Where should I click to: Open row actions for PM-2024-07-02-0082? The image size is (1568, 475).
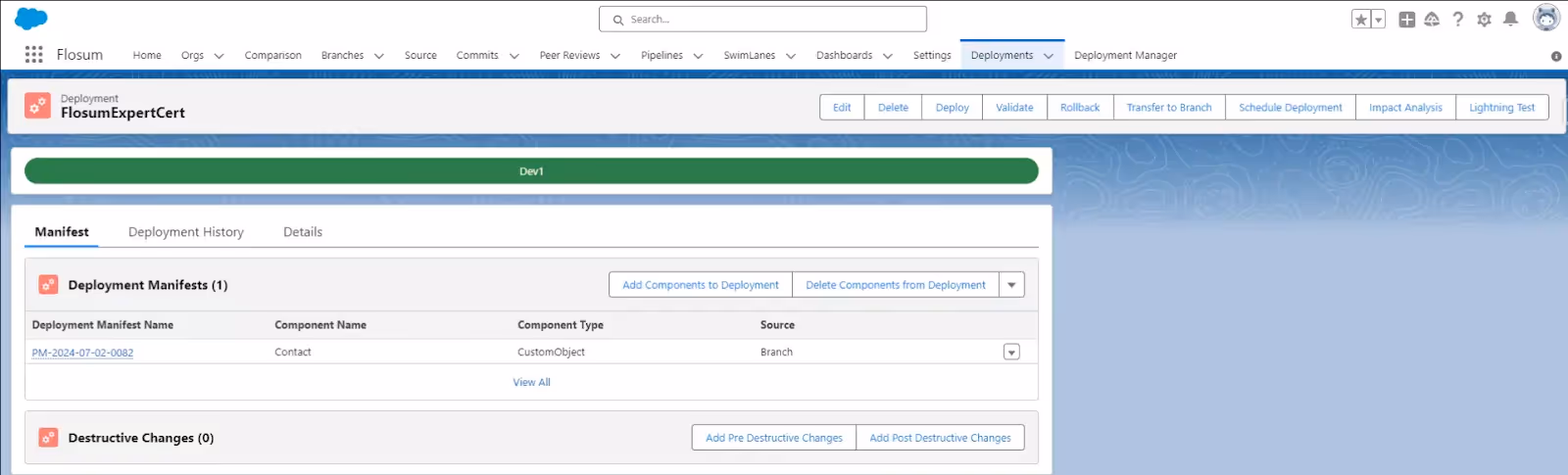(1011, 353)
